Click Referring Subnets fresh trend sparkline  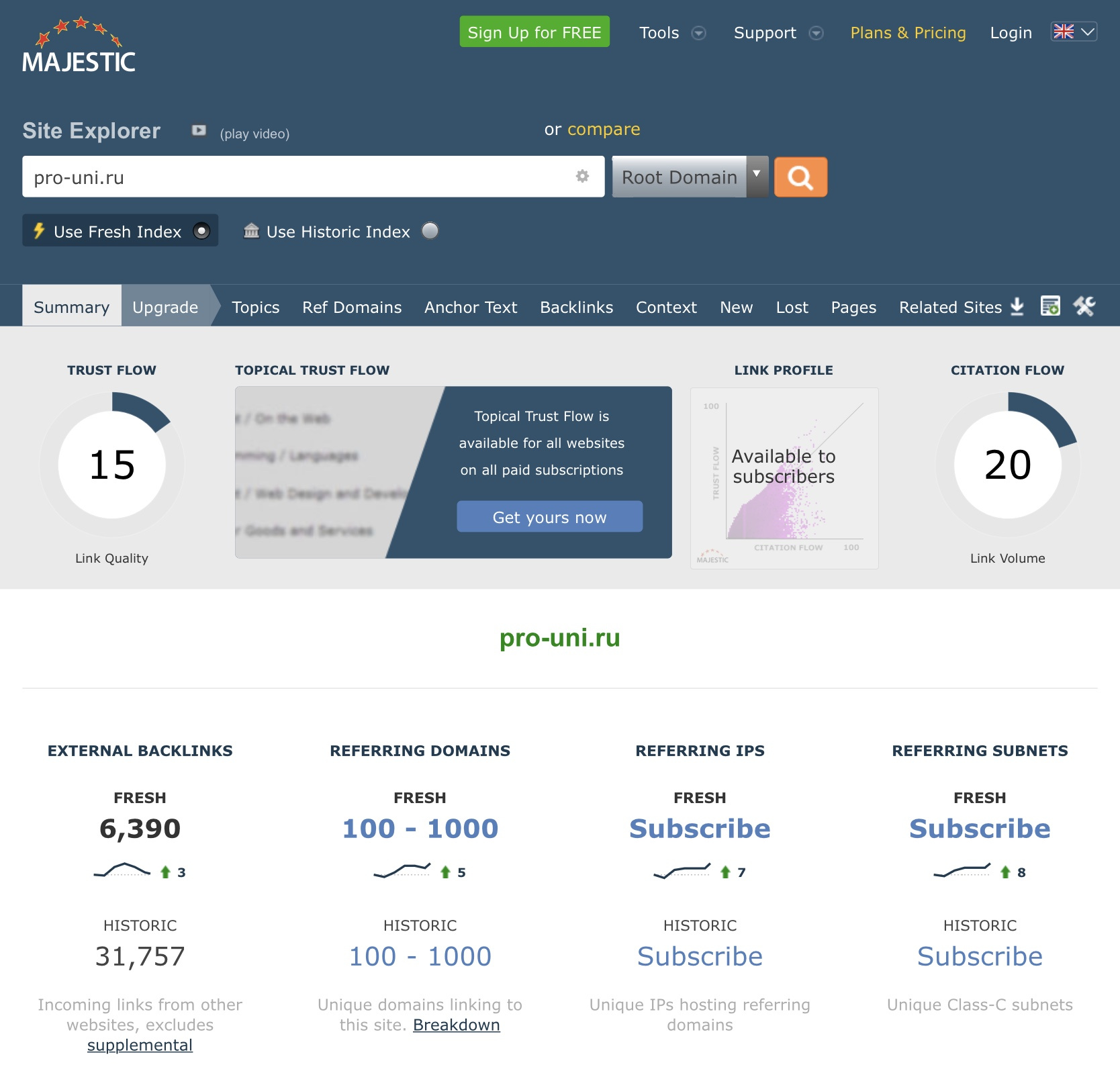point(962,870)
